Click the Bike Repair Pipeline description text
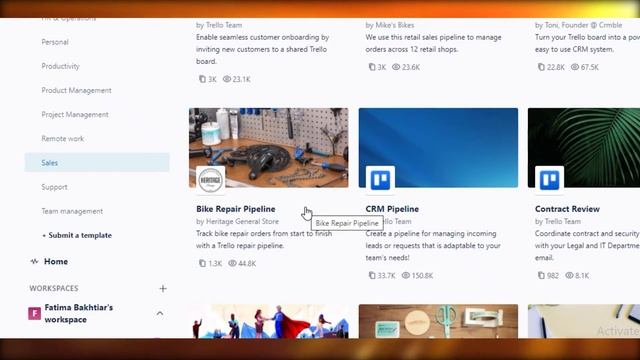 click(264, 240)
